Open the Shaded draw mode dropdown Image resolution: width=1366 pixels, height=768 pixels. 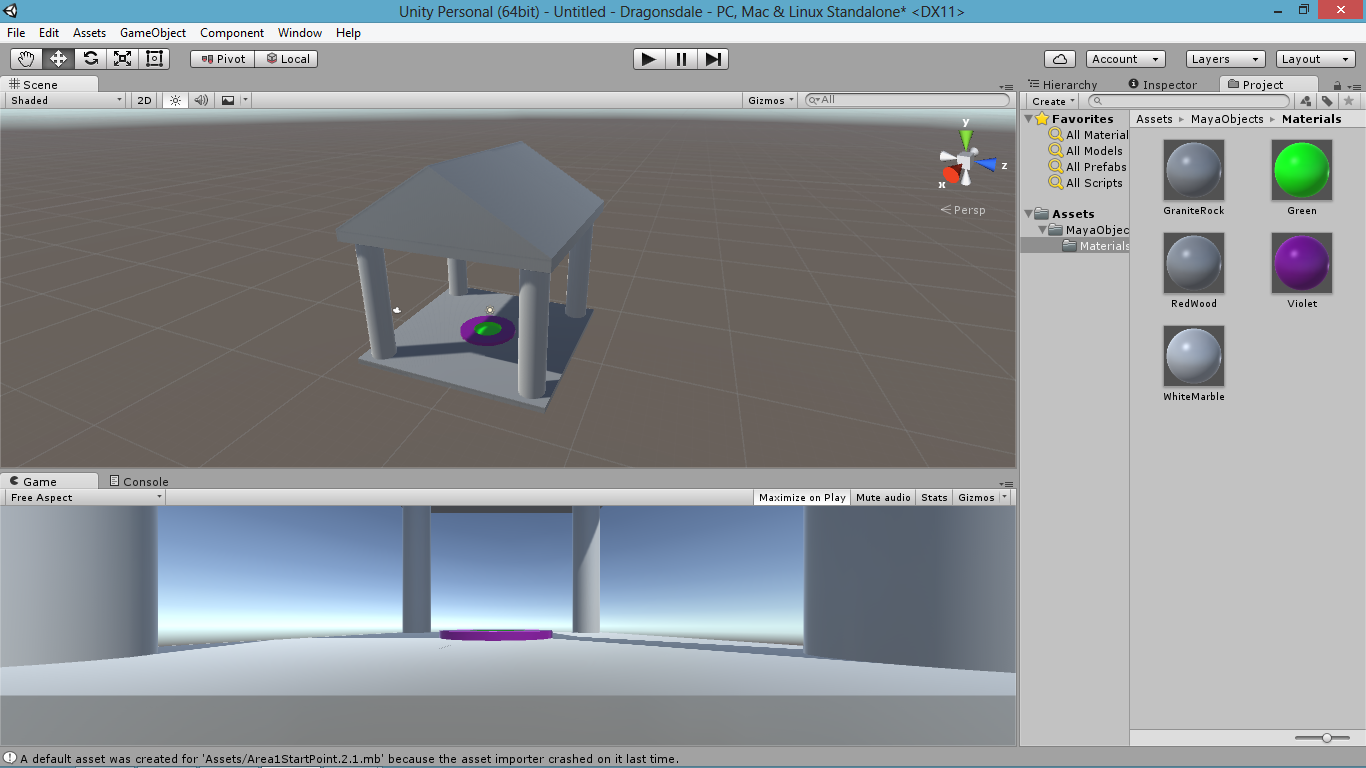pos(66,100)
